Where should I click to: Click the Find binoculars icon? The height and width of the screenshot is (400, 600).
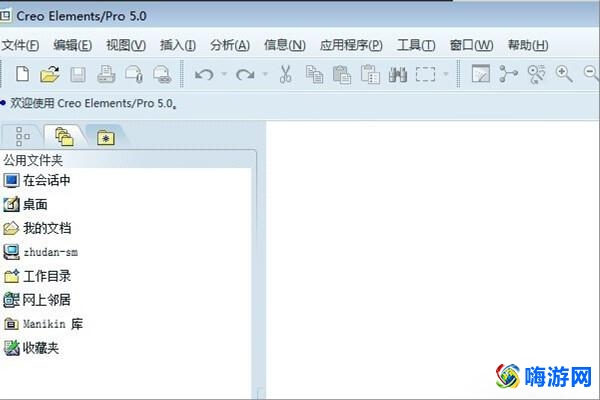(x=398, y=74)
